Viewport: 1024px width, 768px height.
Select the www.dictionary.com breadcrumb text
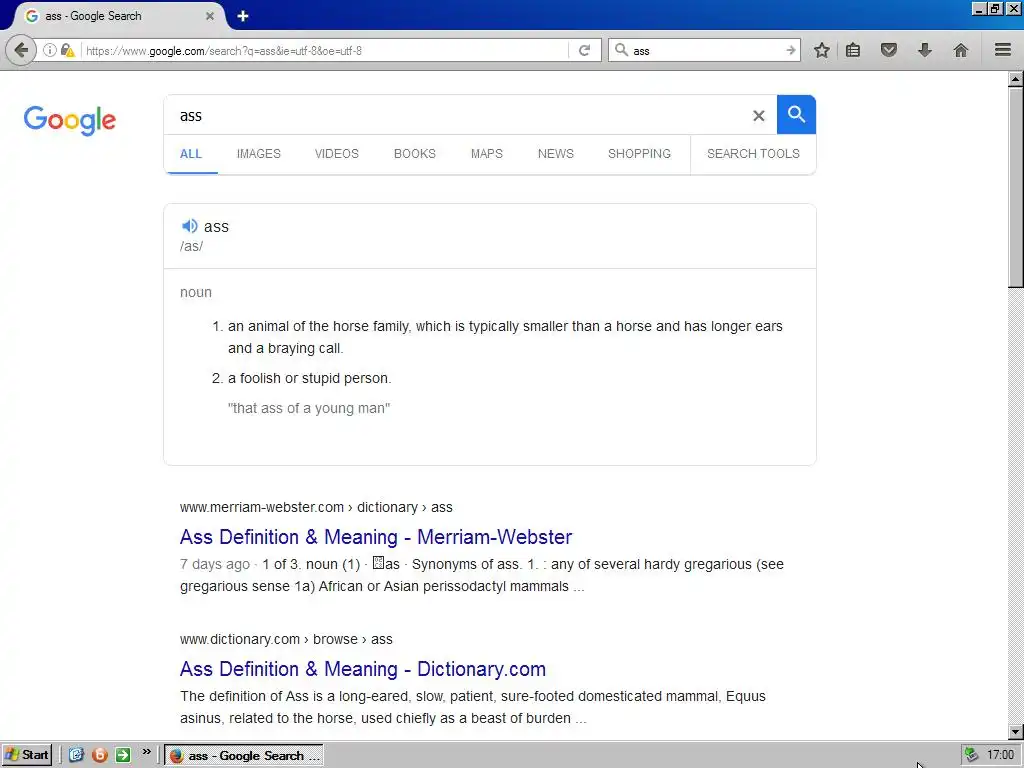(240, 639)
